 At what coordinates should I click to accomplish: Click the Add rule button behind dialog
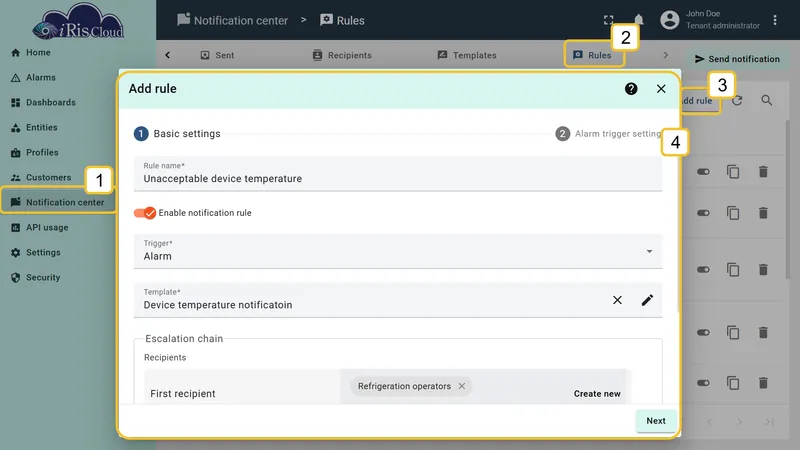[x=699, y=101]
